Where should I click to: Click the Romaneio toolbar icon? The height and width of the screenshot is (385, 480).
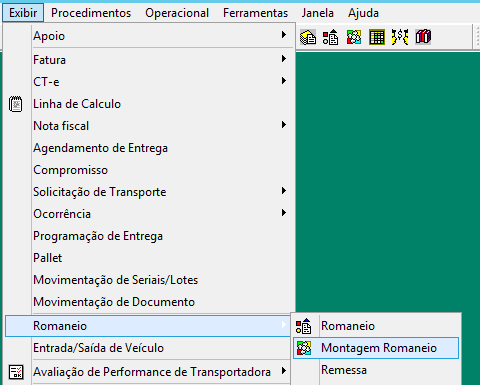point(331,37)
